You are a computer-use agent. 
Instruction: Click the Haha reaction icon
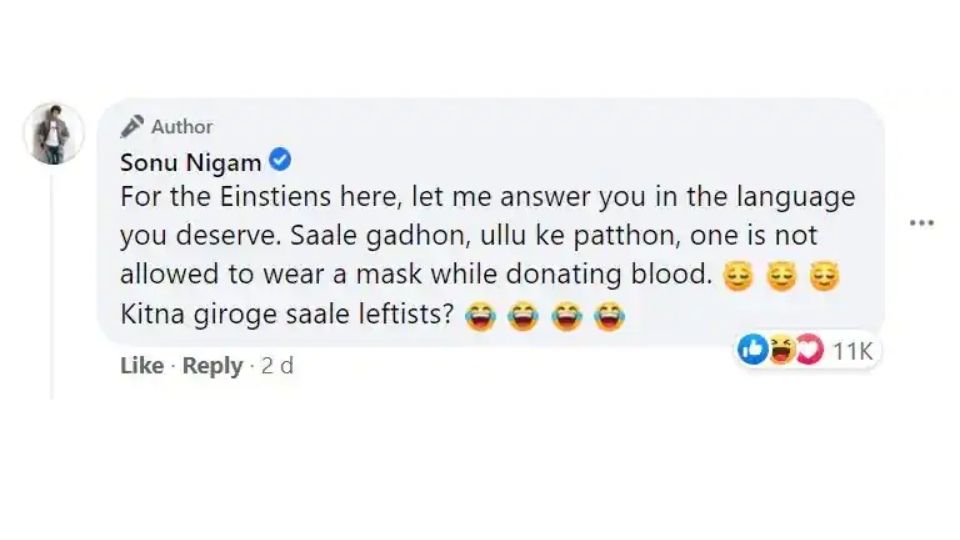pos(782,350)
